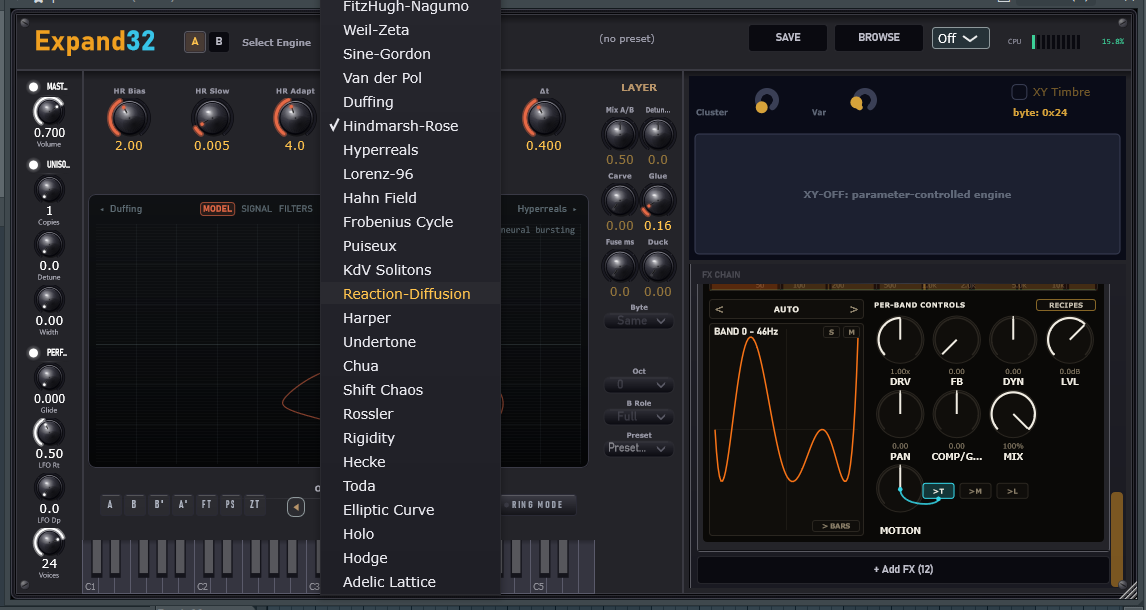Open the layer Preset dropdown
Screen dimensions: 1146x610
tap(639, 448)
